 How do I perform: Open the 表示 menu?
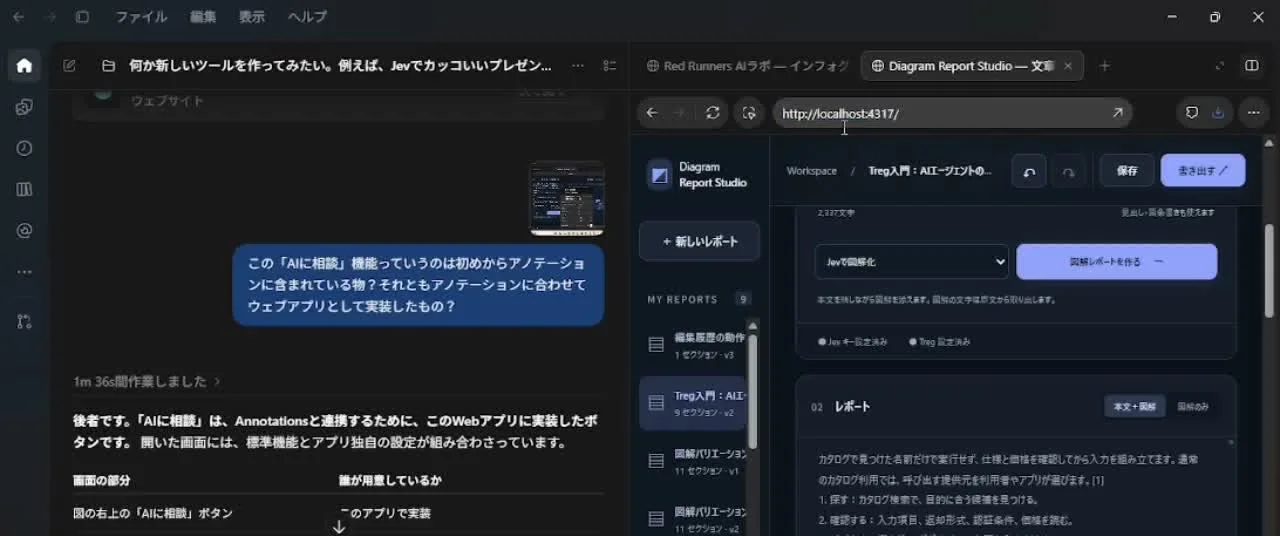(x=252, y=17)
